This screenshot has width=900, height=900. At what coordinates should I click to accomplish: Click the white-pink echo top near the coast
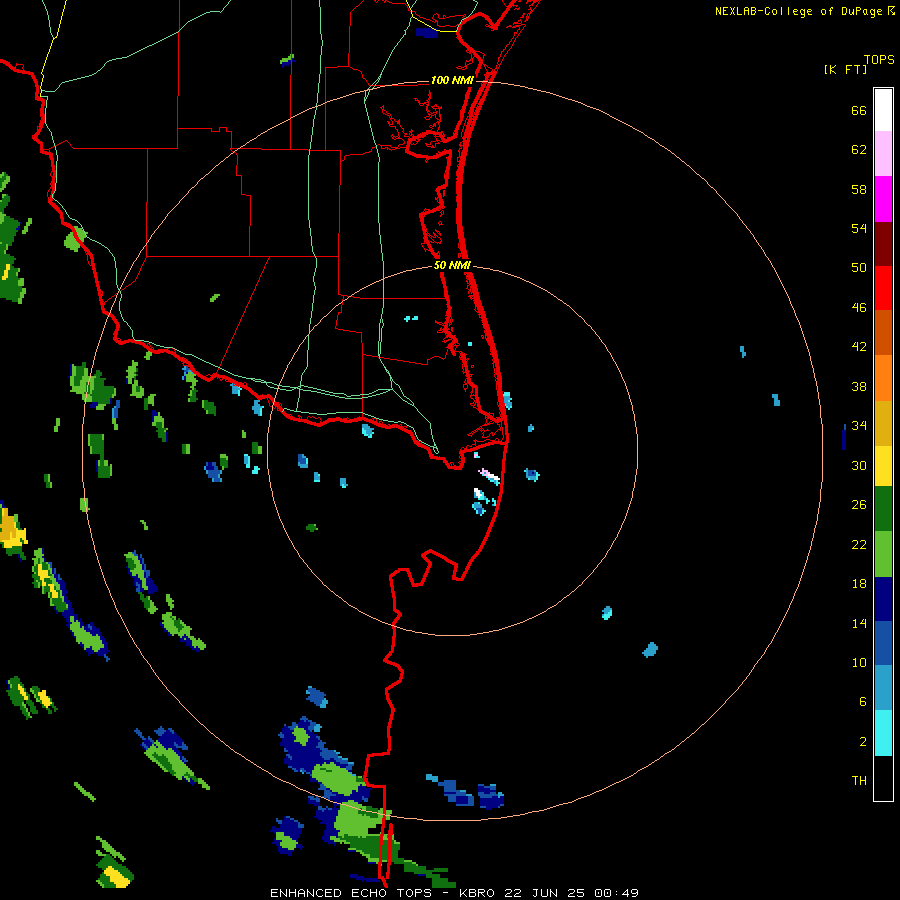pyautogui.click(x=490, y=476)
